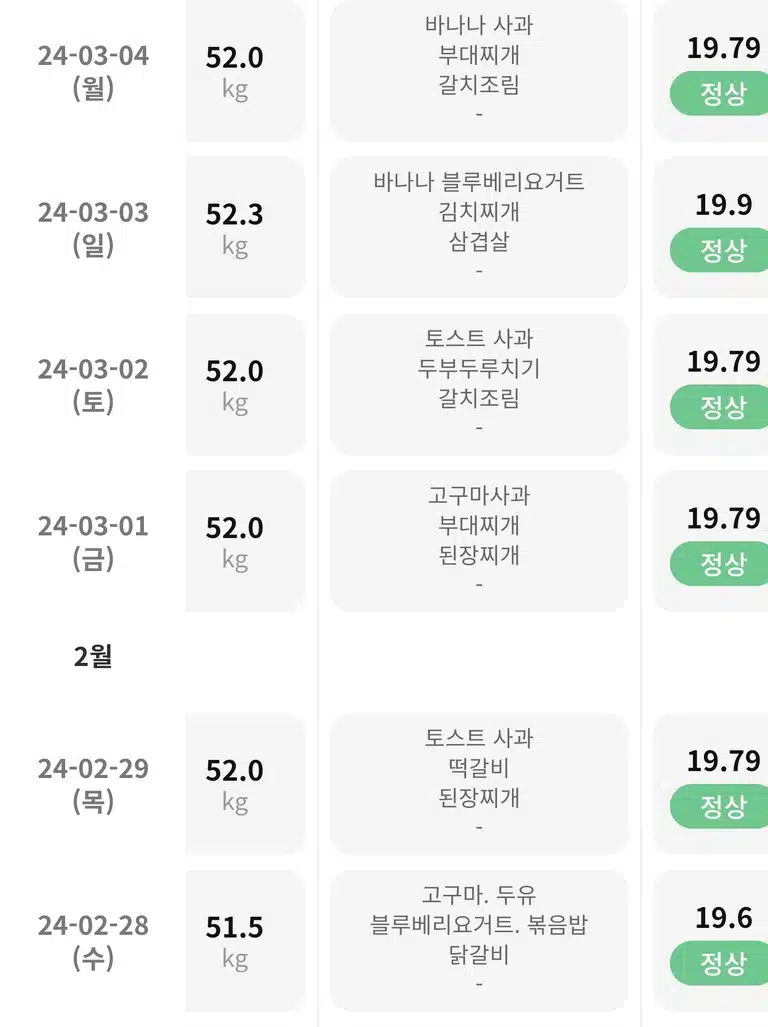This screenshot has height=1027, width=768.
Task: Open the meal card with 닭갈비
Action: [479, 941]
